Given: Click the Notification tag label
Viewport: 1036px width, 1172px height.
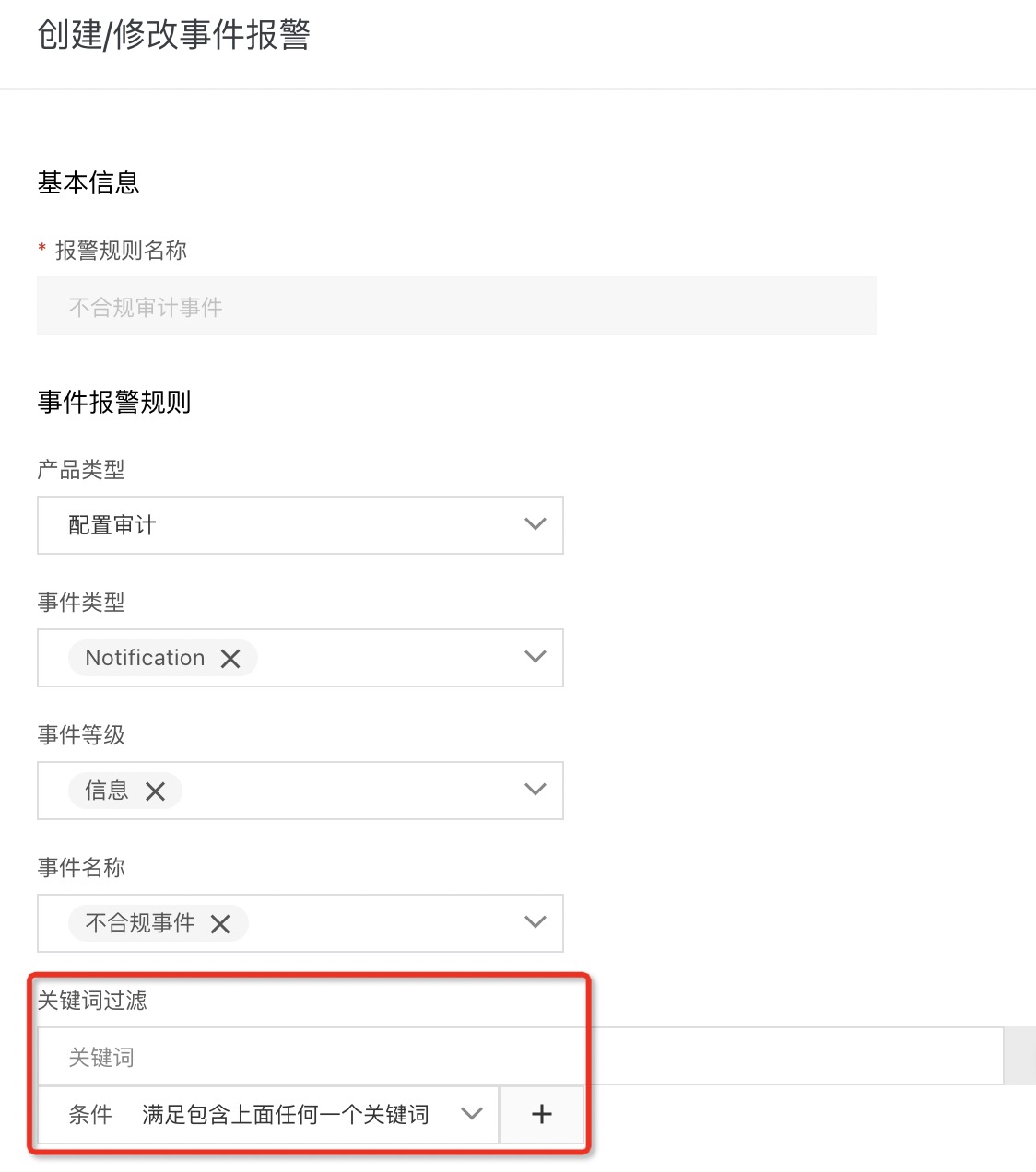Looking at the screenshot, I should [145, 658].
